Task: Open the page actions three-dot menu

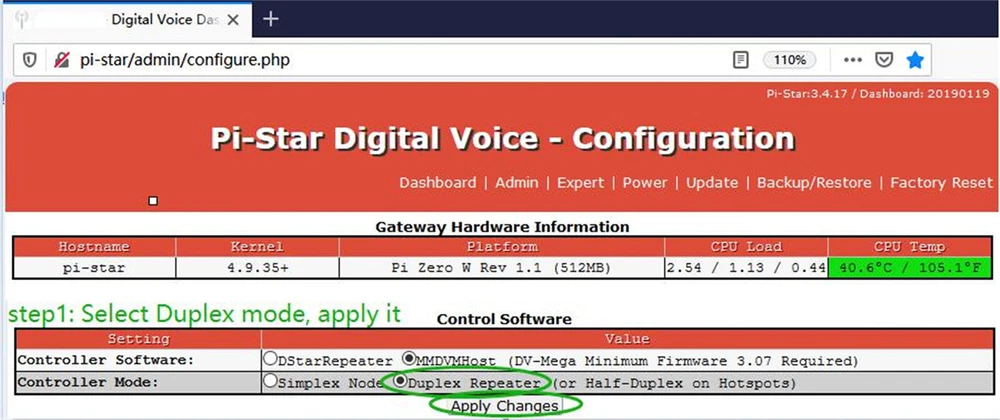Action: point(852,60)
